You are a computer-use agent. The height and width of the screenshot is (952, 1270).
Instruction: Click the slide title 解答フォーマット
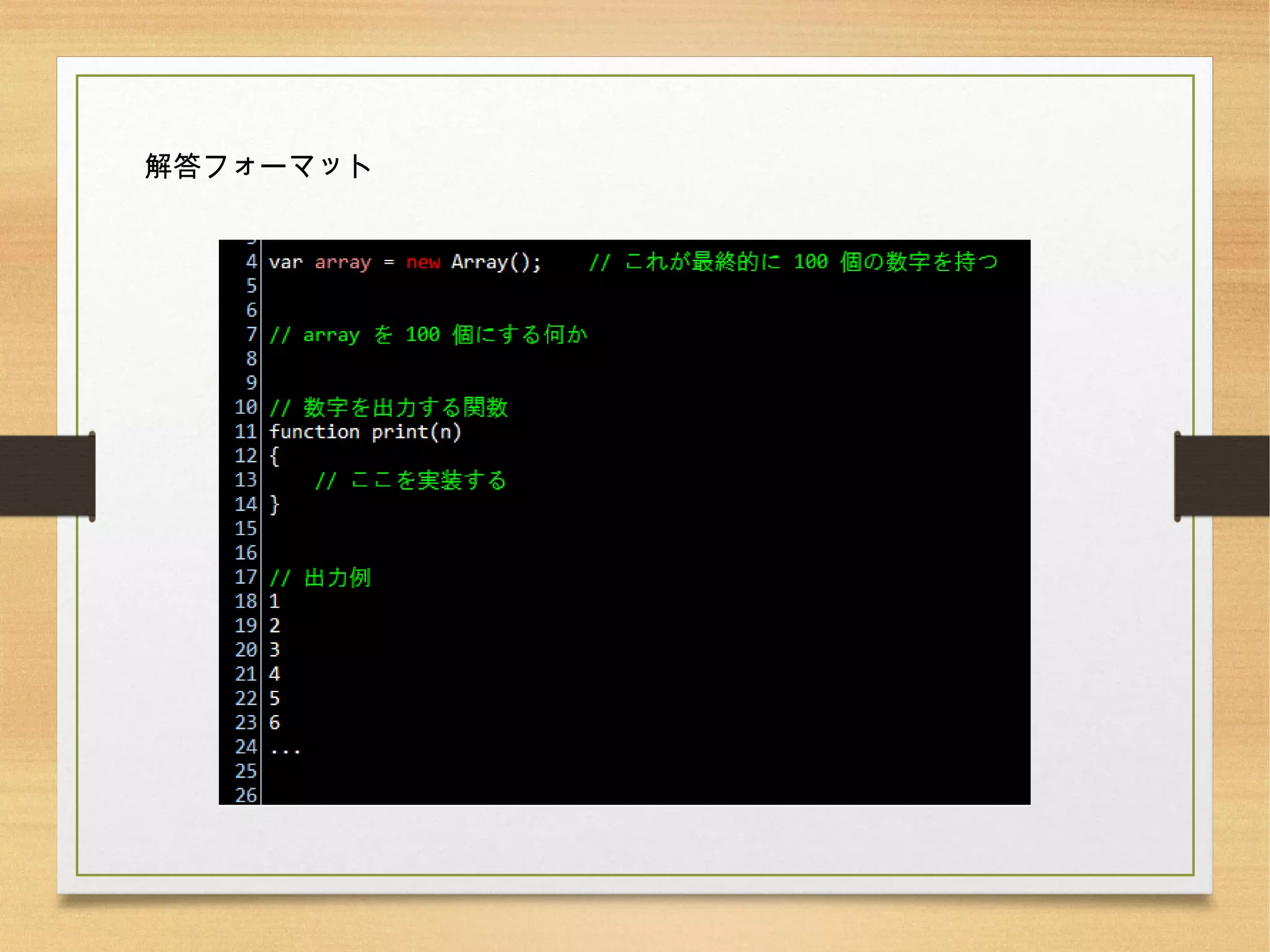click(x=258, y=166)
